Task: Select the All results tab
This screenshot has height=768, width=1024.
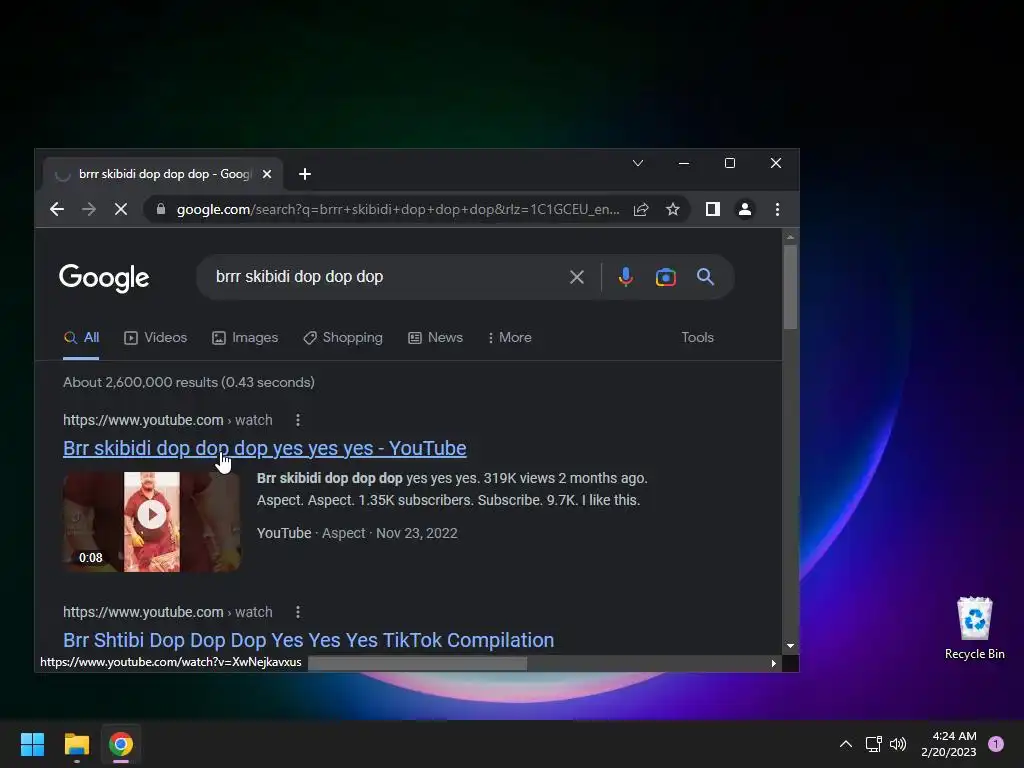Action: pyautogui.click(x=81, y=338)
